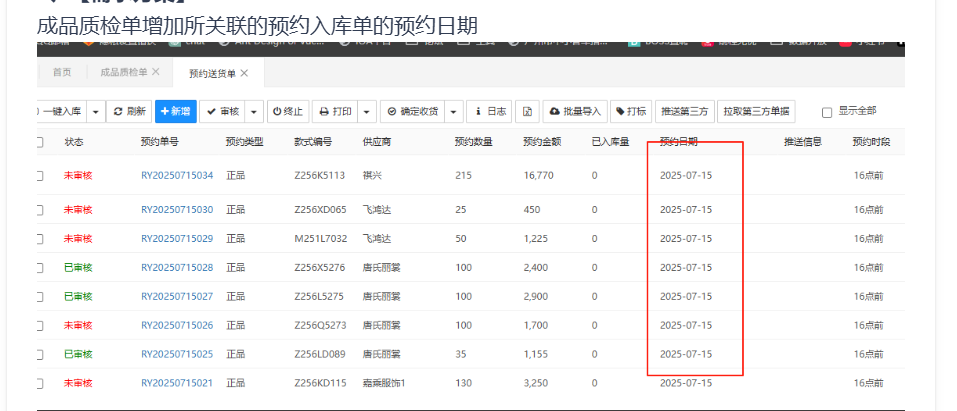Switch to the 首页 tab

point(62,73)
